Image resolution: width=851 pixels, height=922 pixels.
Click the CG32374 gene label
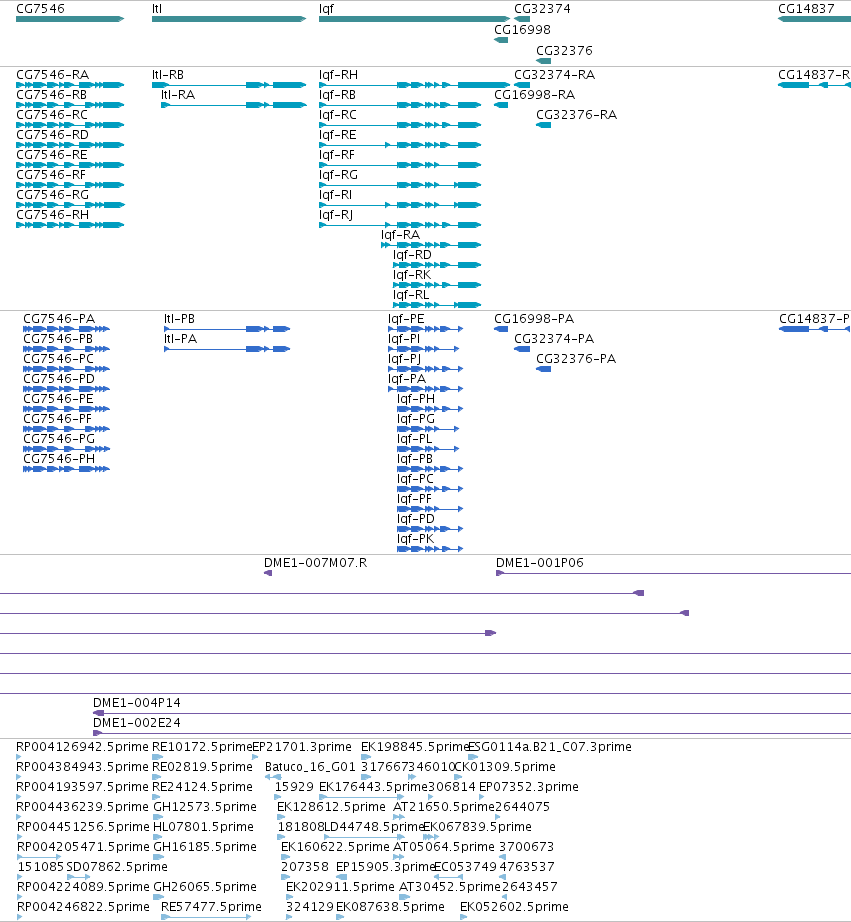pos(542,9)
